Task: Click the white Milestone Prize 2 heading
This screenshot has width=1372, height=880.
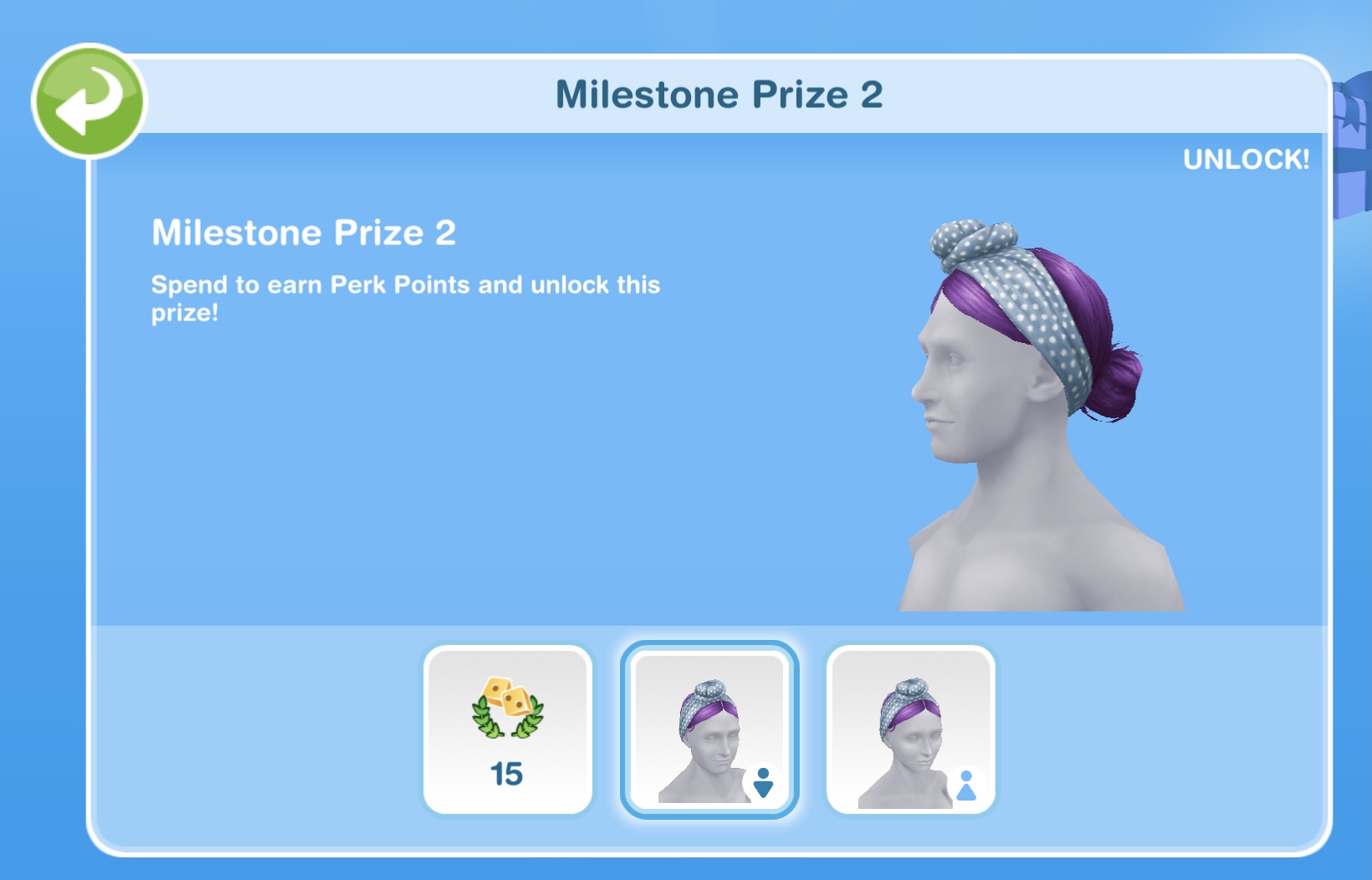Action: (x=304, y=233)
